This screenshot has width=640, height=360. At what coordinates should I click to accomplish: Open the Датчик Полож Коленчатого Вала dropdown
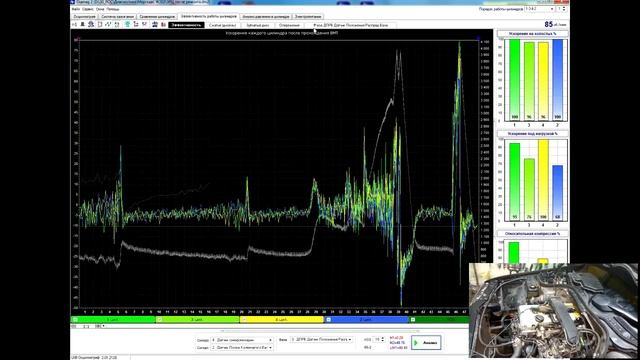[x=242, y=347]
